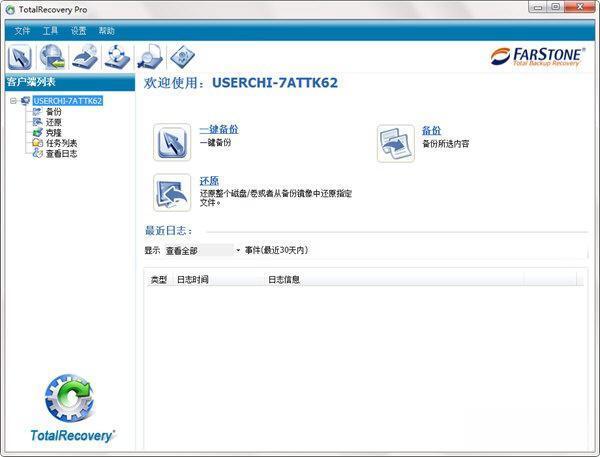This screenshot has height=457, width=600.
Task: Click the large 一键备份 cursor icon
Action: point(172,142)
